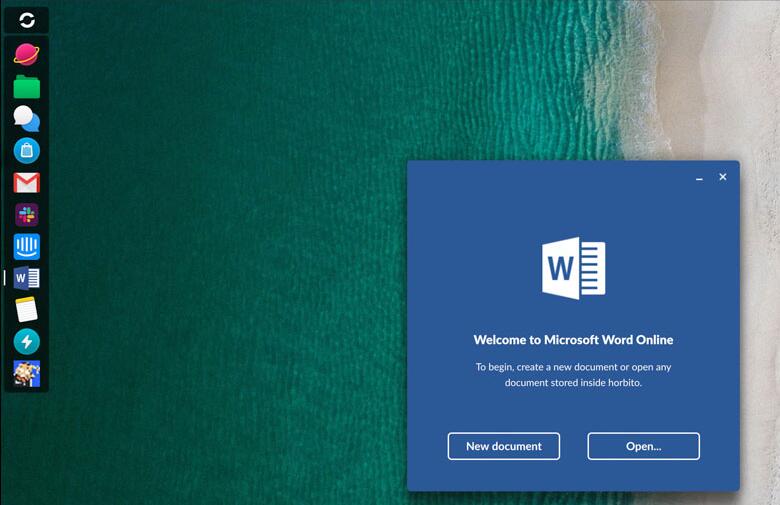Click the Open... button
780x505 pixels.
click(643, 446)
